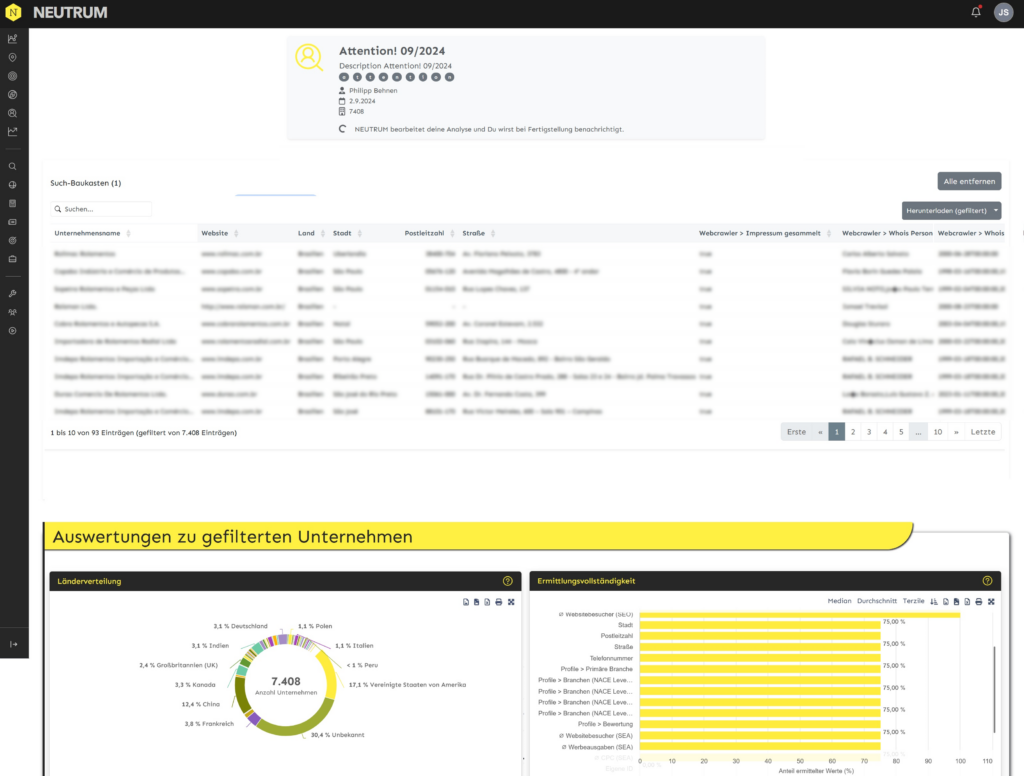Image resolution: width=1024 pixels, height=776 pixels.
Task: Click Herunterladen (gefiltert) button
Action: [x=946, y=210]
